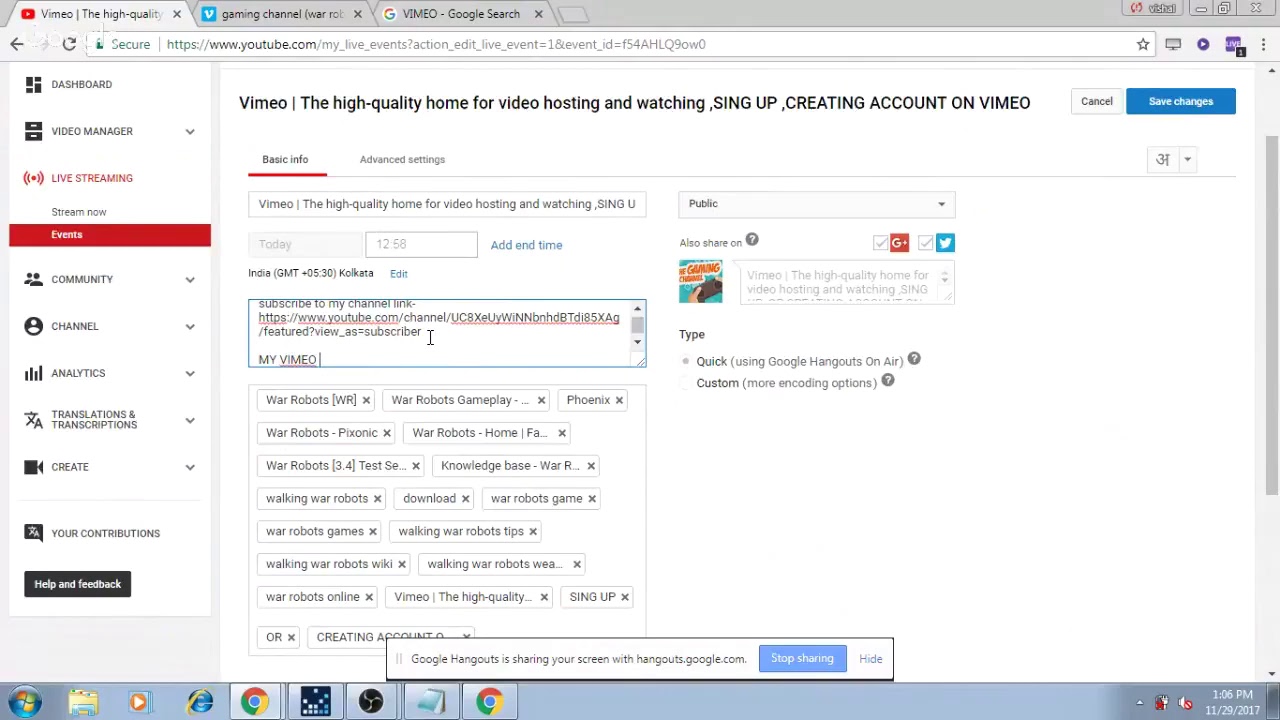Go back to the previous page in Chrome
This screenshot has width=1280, height=720.
(x=17, y=44)
